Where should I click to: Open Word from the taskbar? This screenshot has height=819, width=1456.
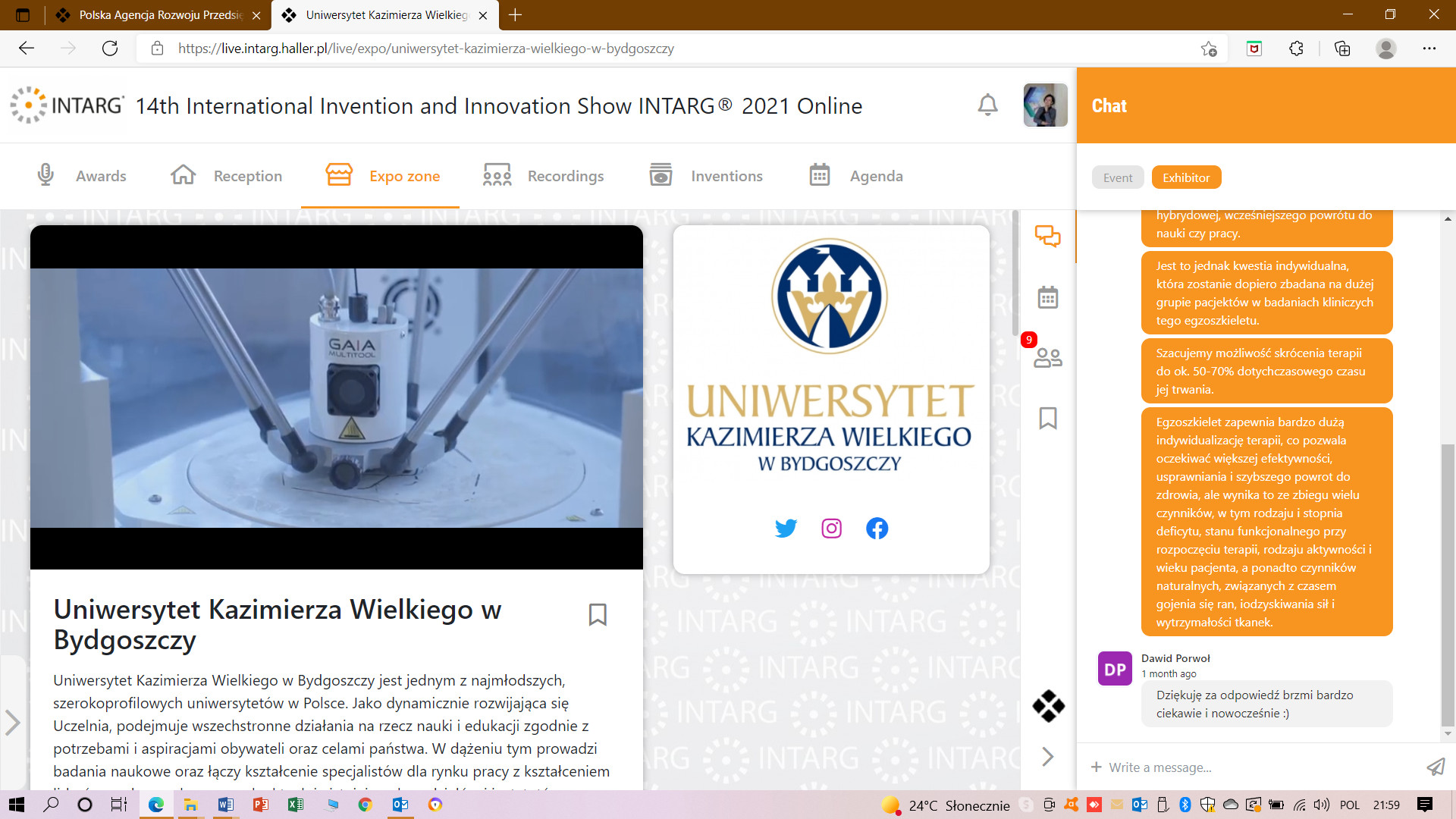pyautogui.click(x=225, y=805)
